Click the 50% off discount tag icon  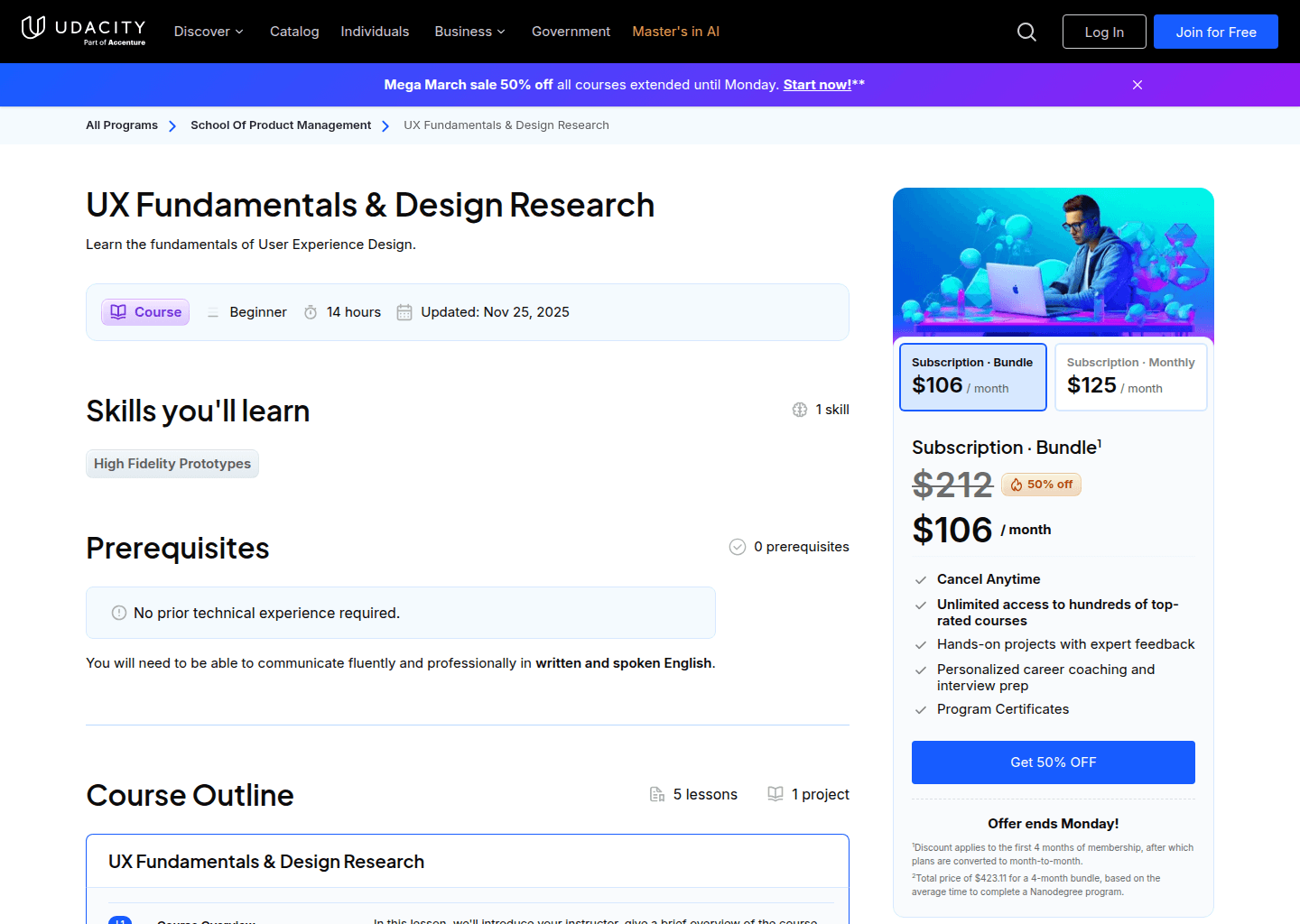1015,485
